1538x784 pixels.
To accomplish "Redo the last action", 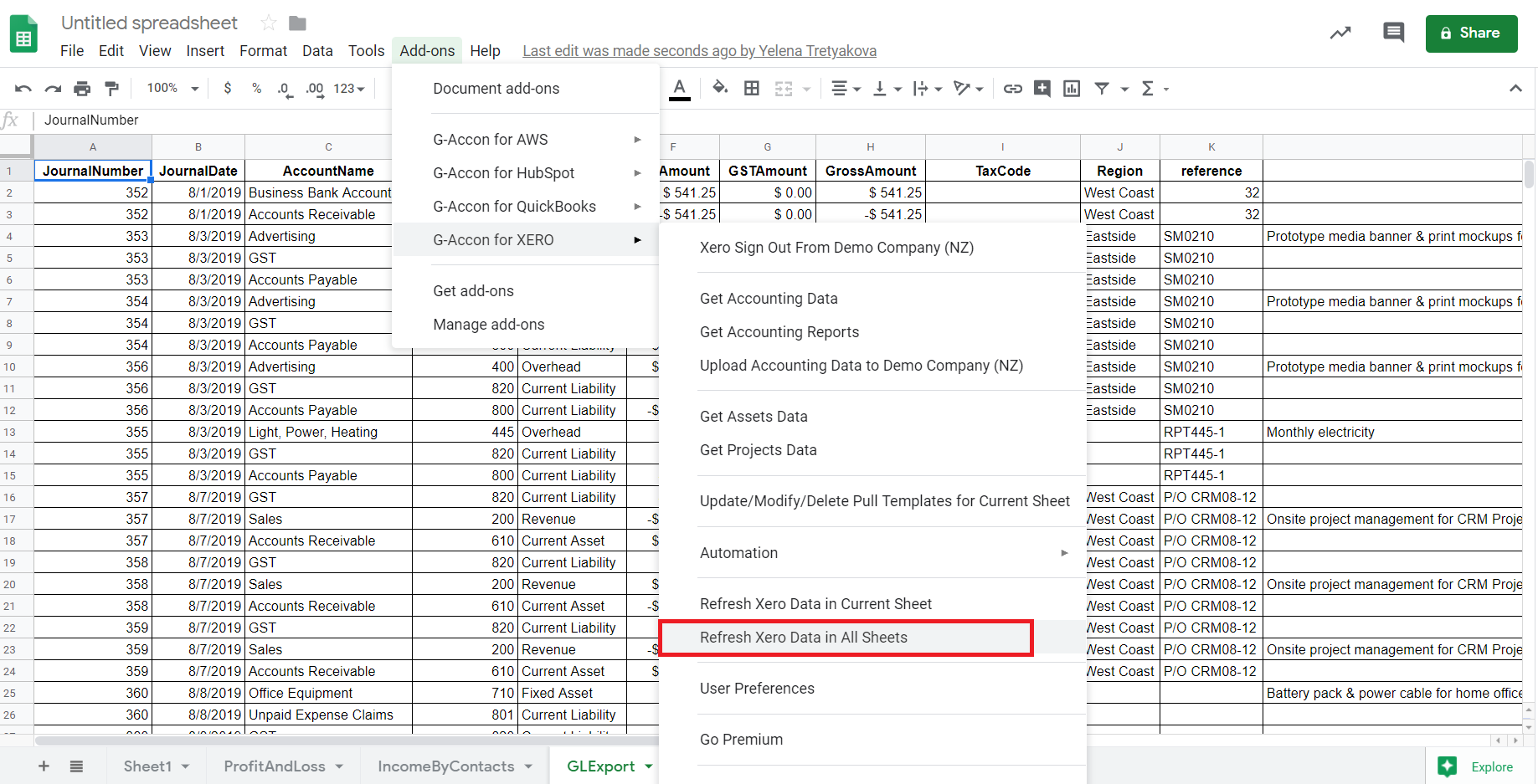I will (53, 89).
